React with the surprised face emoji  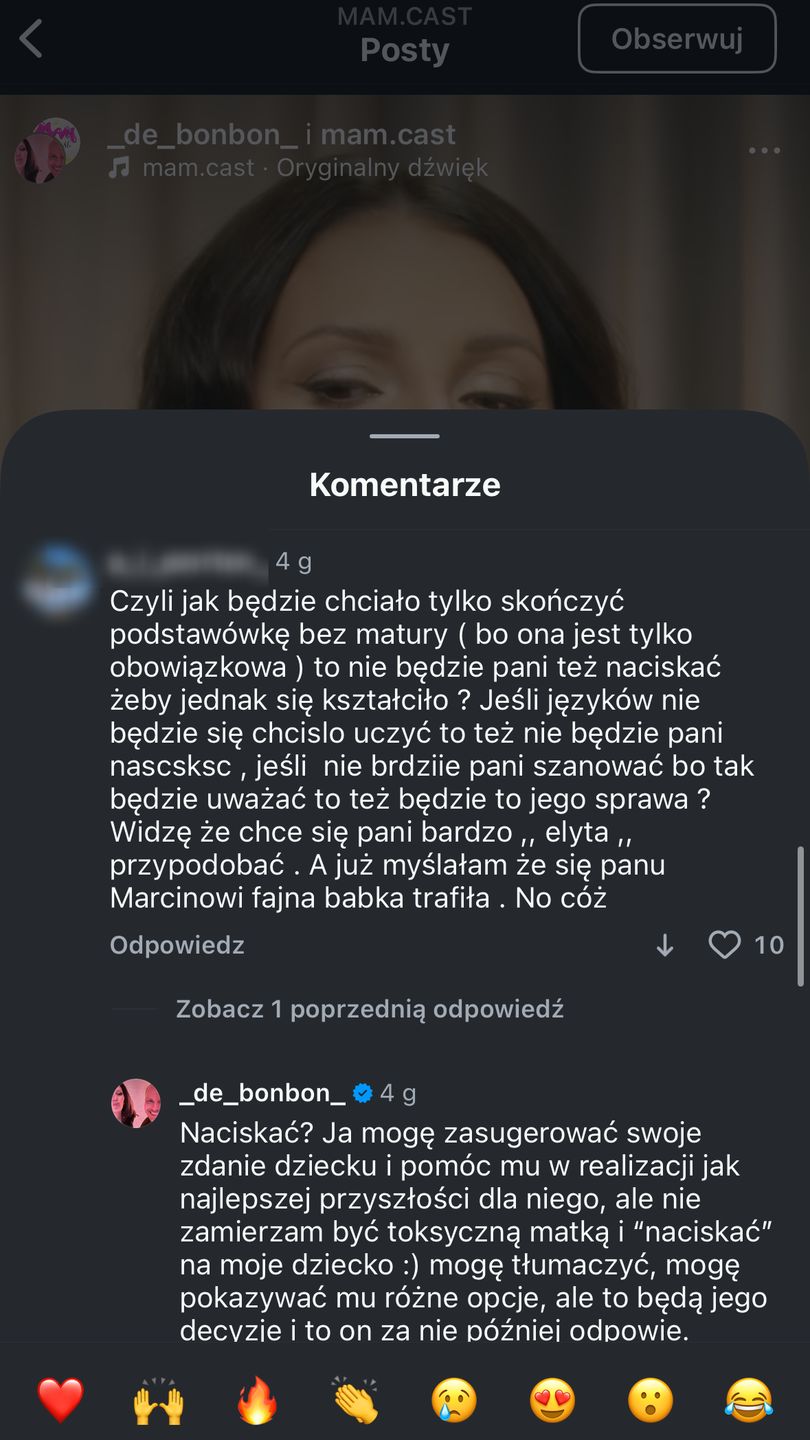[x=650, y=1400]
